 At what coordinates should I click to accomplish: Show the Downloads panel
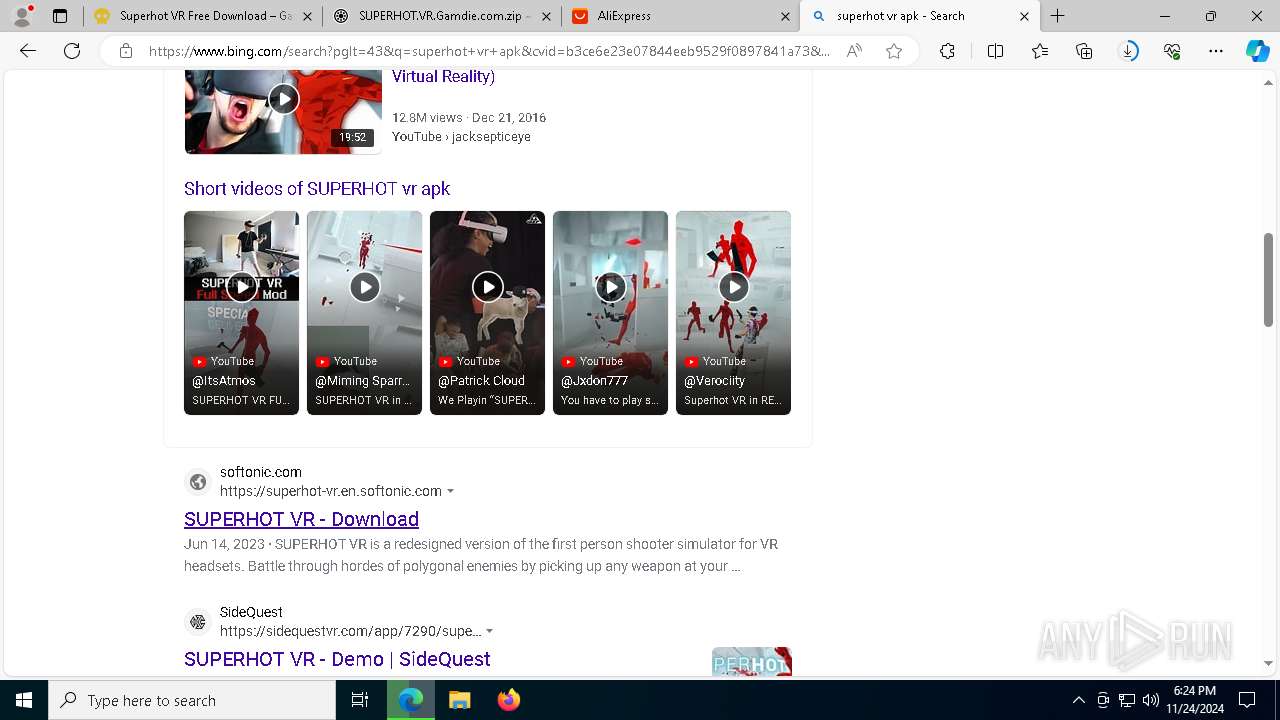pyautogui.click(x=1128, y=51)
